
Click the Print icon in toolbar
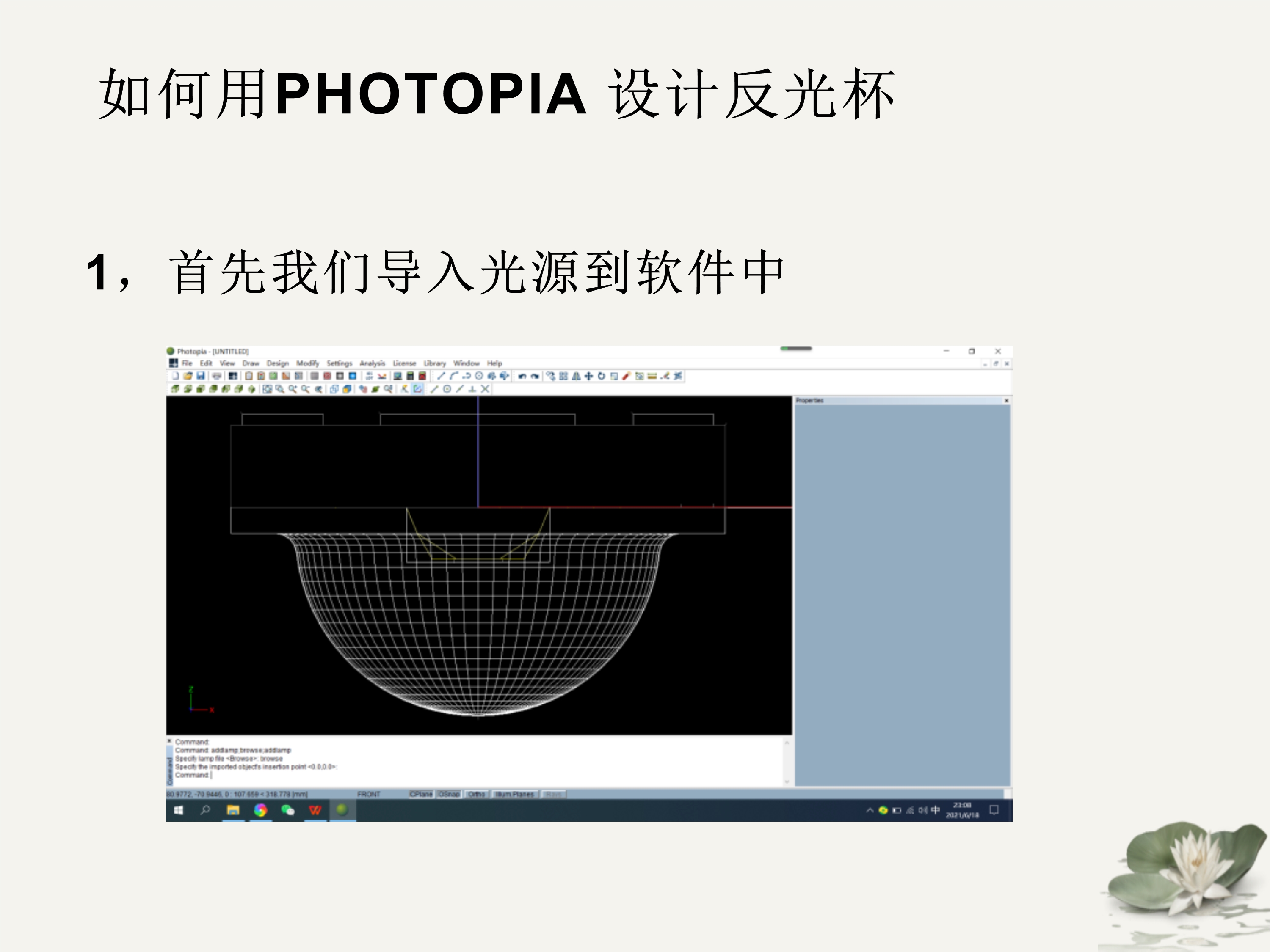pyautogui.click(x=216, y=377)
